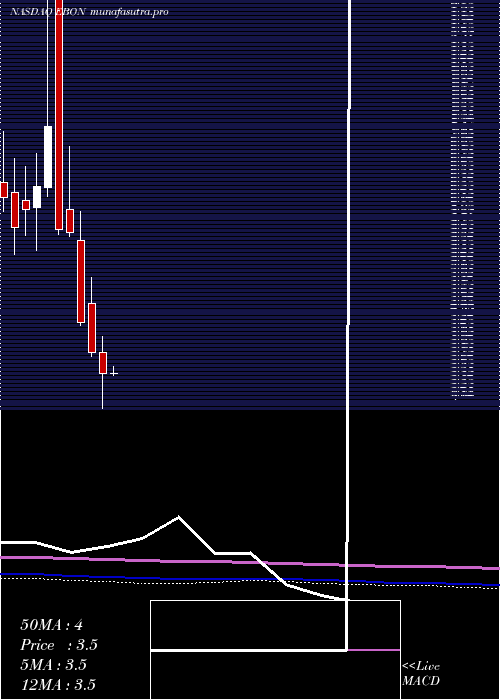Click the Price : 3.5 value
500x700 pixels.
point(59,645)
